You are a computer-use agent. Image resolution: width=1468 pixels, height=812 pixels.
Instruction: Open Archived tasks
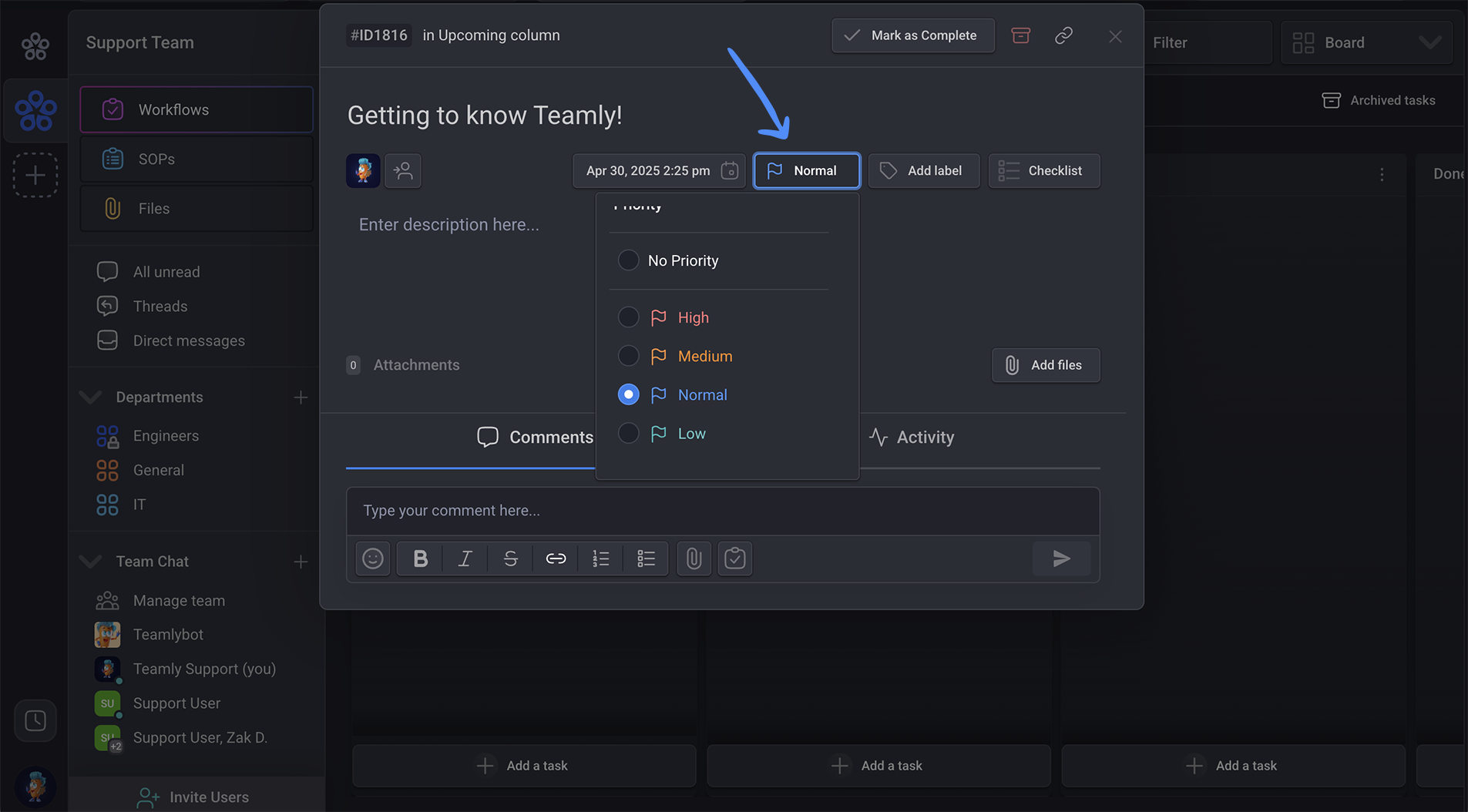(x=1379, y=100)
